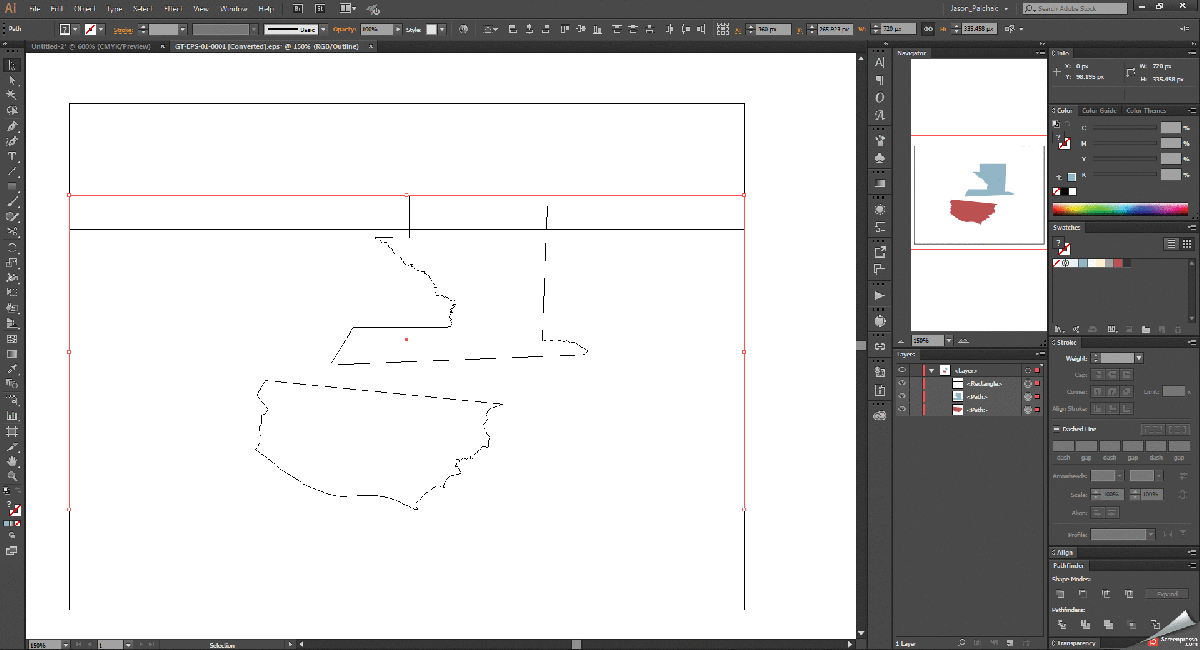The width and height of the screenshot is (1200, 650).
Task: Toggle visibility of the red <Path> sublayer
Action: pyautogui.click(x=902, y=410)
